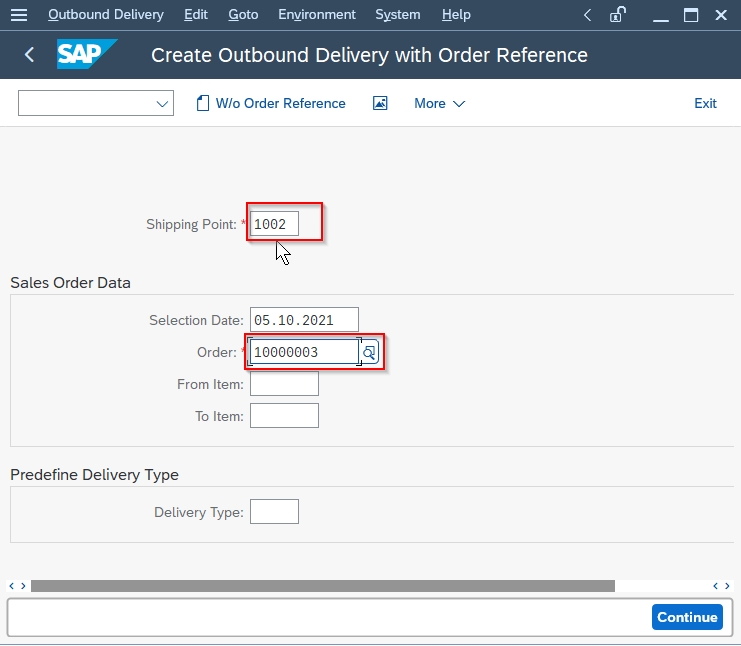741x646 pixels.
Task: Click the From Item input field
Action: [284, 383]
